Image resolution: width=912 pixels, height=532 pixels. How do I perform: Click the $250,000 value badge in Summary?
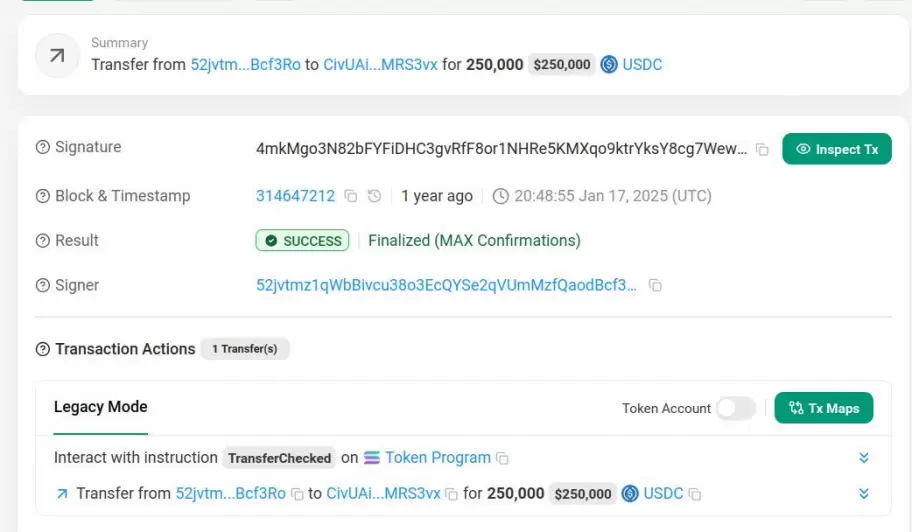(x=562, y=65)
